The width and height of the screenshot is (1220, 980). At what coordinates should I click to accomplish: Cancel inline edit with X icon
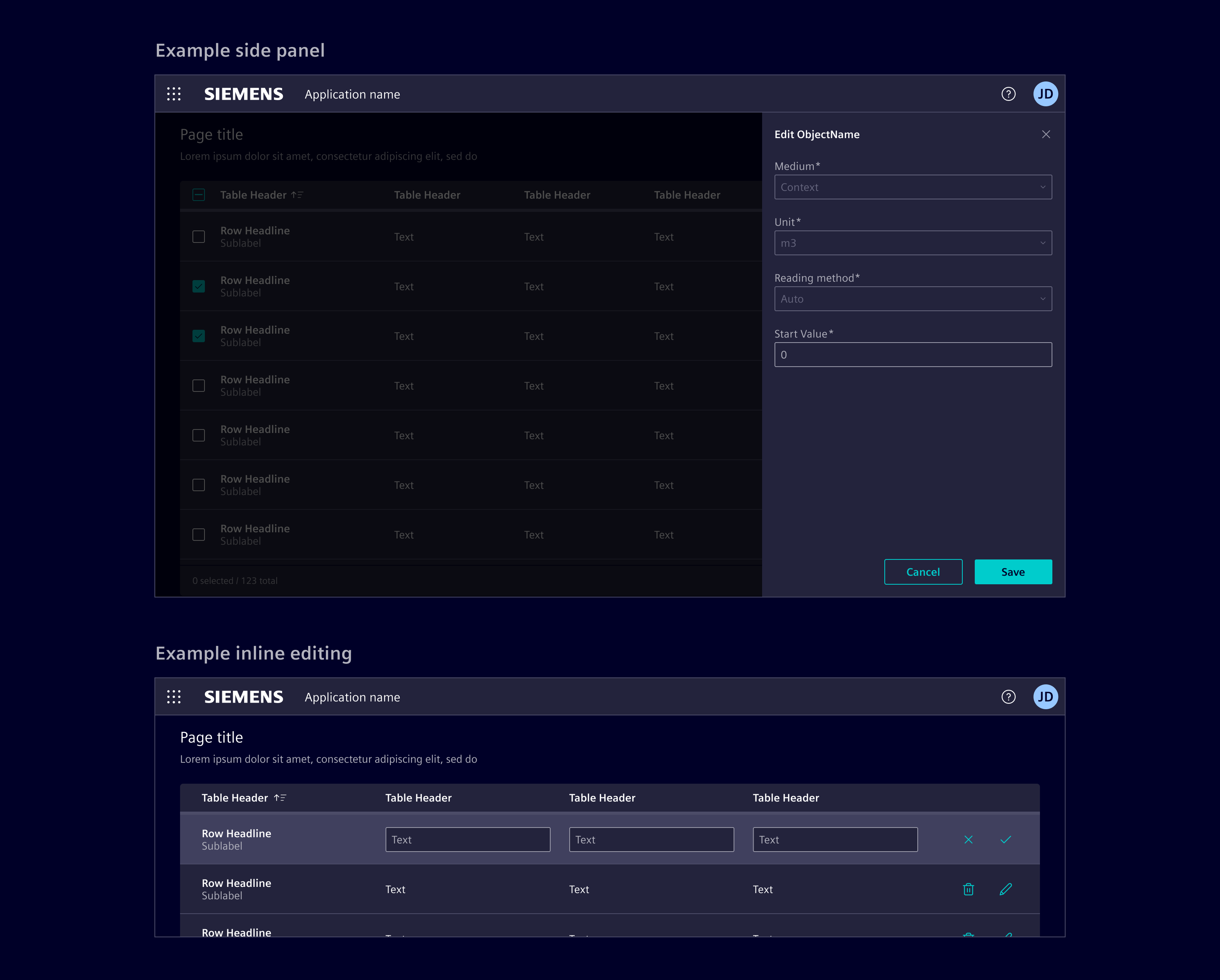(x=968, y=840)
